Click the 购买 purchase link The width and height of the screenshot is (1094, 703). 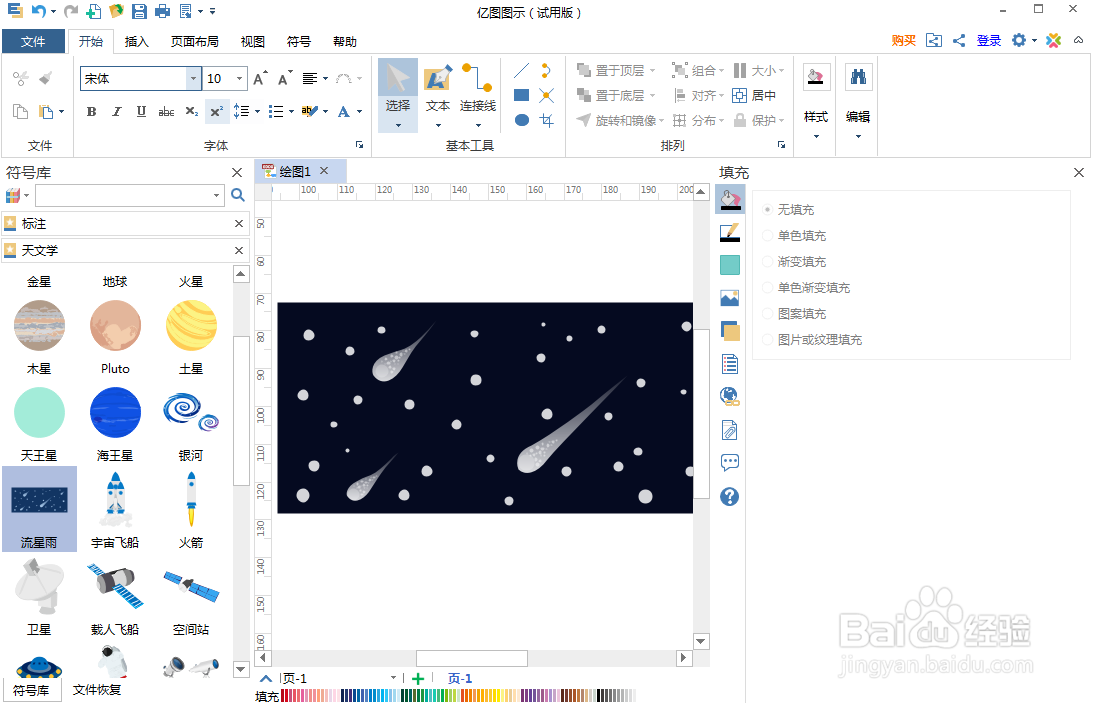(904, 40)
